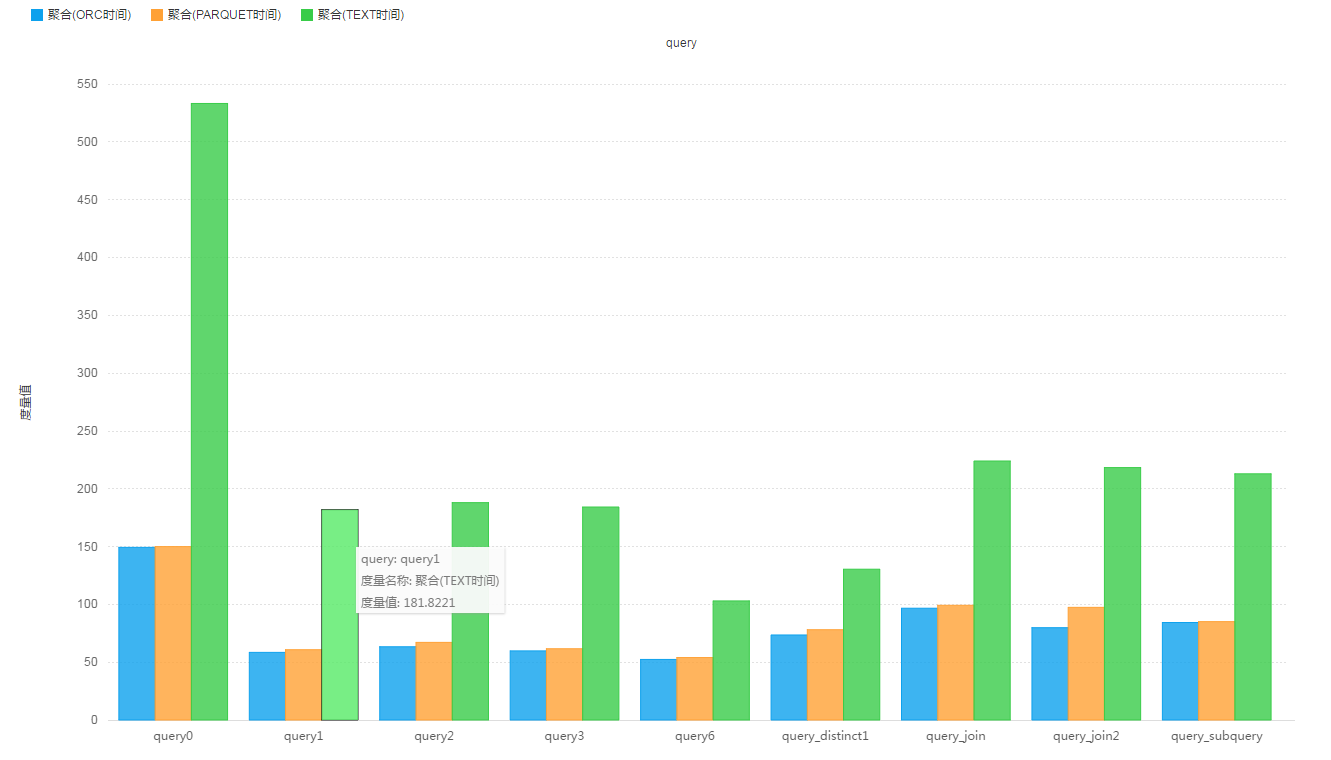Select the blue ORC bar for query_join

(919, 664)
